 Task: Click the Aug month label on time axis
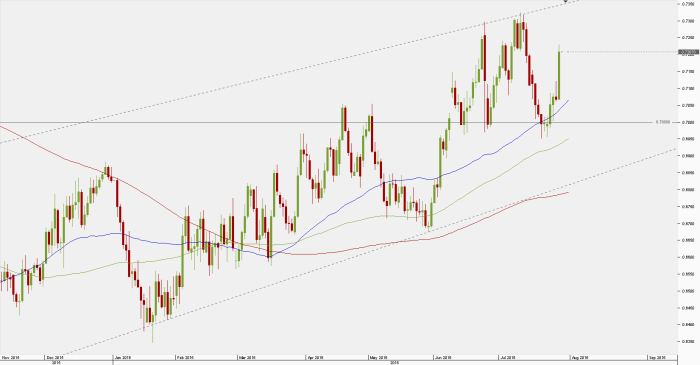579,357
